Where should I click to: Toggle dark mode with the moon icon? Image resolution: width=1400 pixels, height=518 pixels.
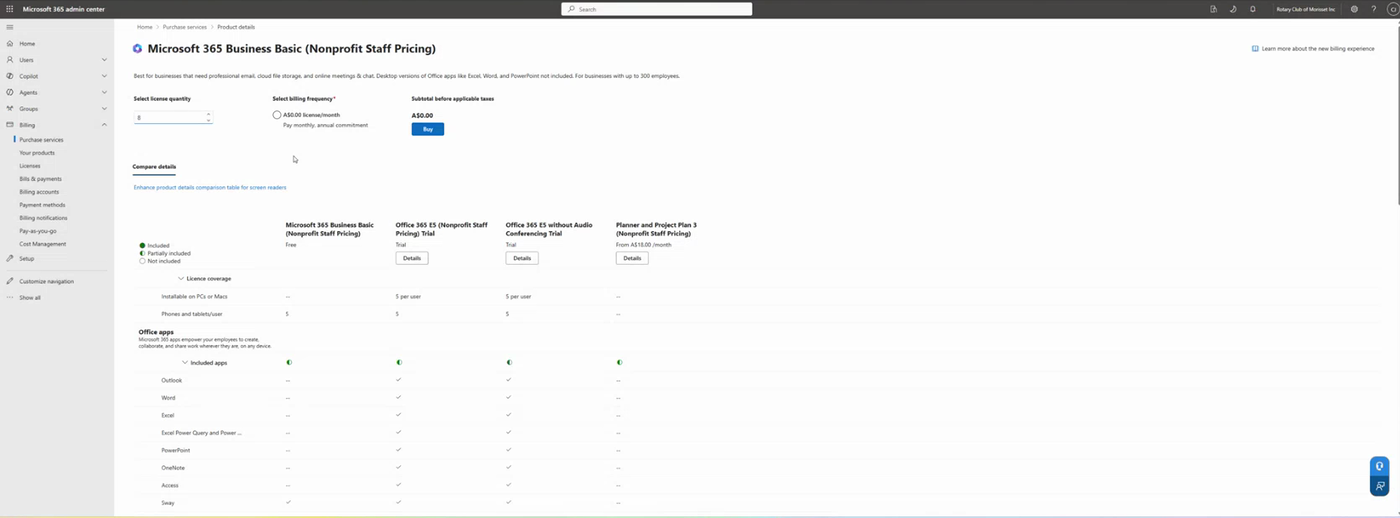(1233, 9)
